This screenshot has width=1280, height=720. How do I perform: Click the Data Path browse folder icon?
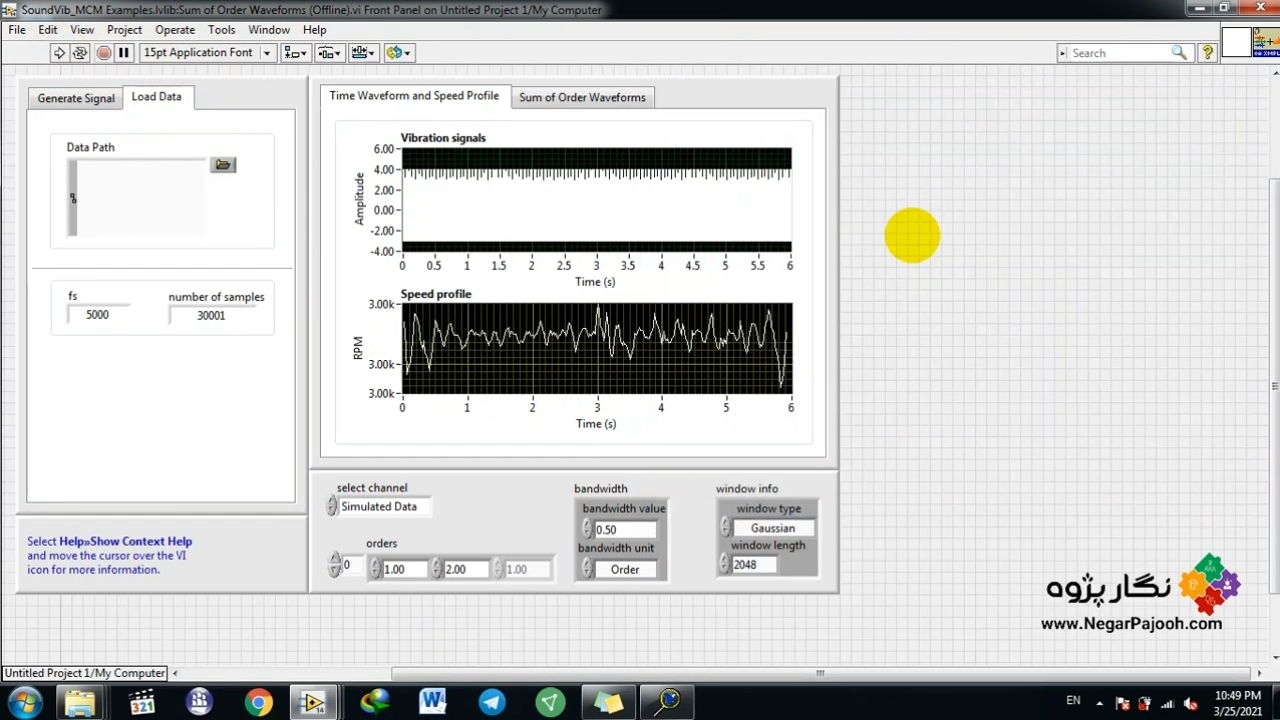coord(223,165)
